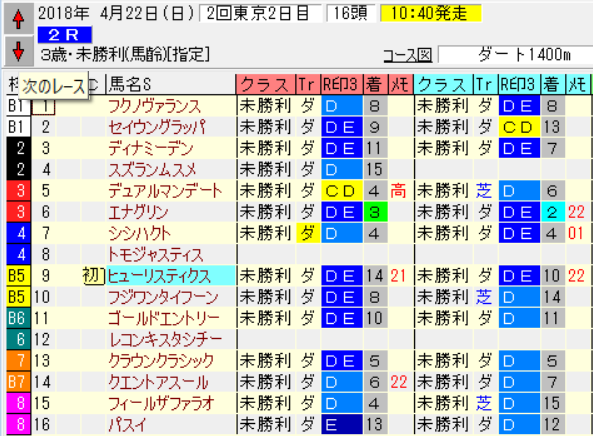Screen dimensions: 593x436
Task: Click the red-section REP3 column header
Action: pyautogui.click(x=342, y=84)
